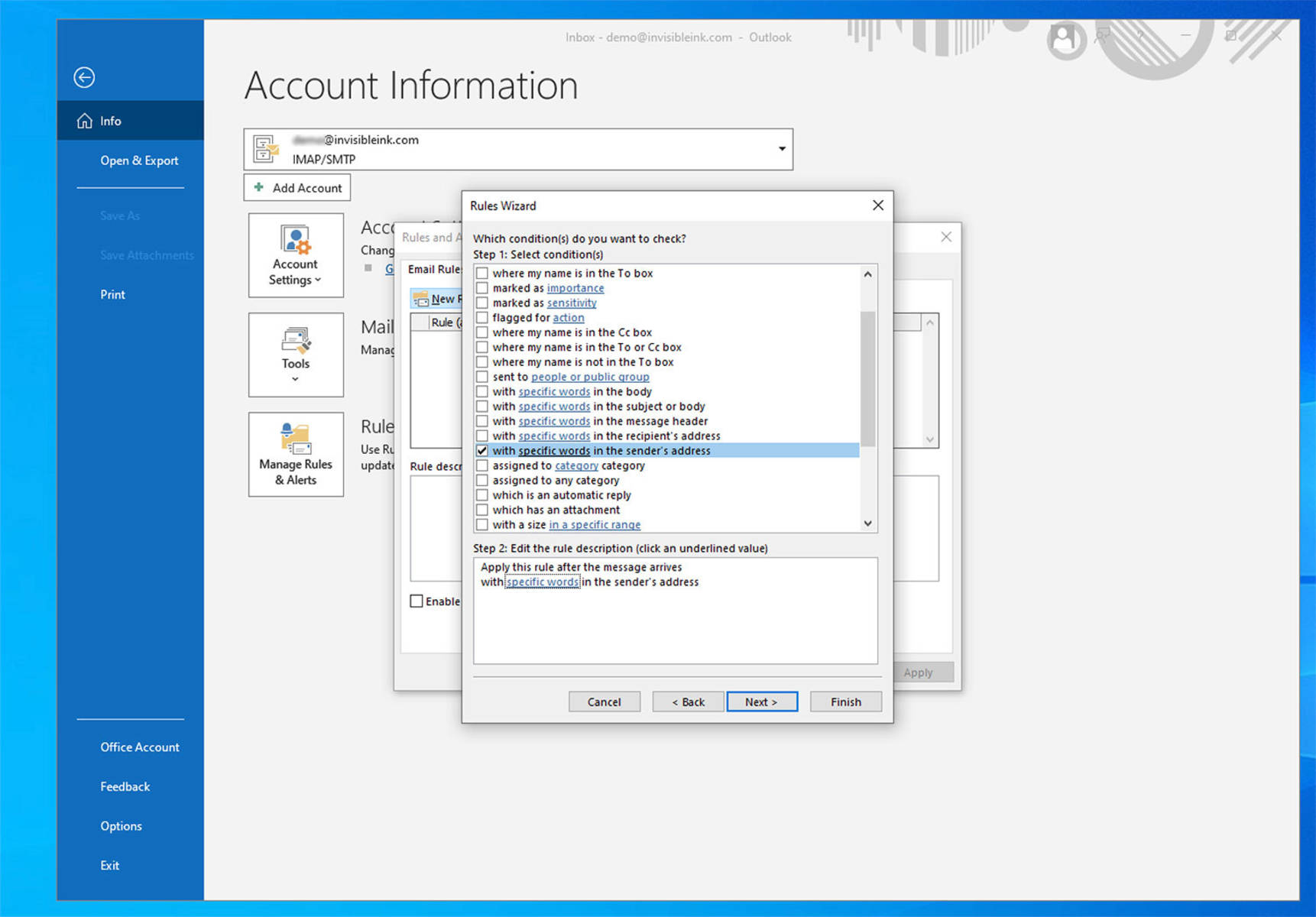1316x917 pixels.
Task: Click the Finish button
Action: (846, 702)
